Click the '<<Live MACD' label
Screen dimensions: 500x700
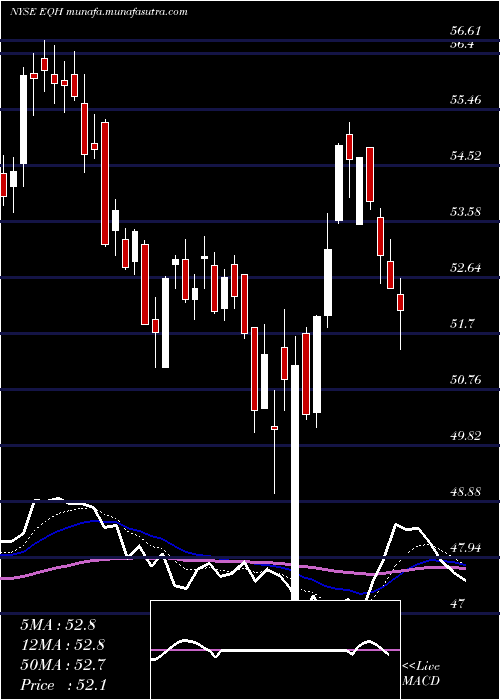(421, 674)
